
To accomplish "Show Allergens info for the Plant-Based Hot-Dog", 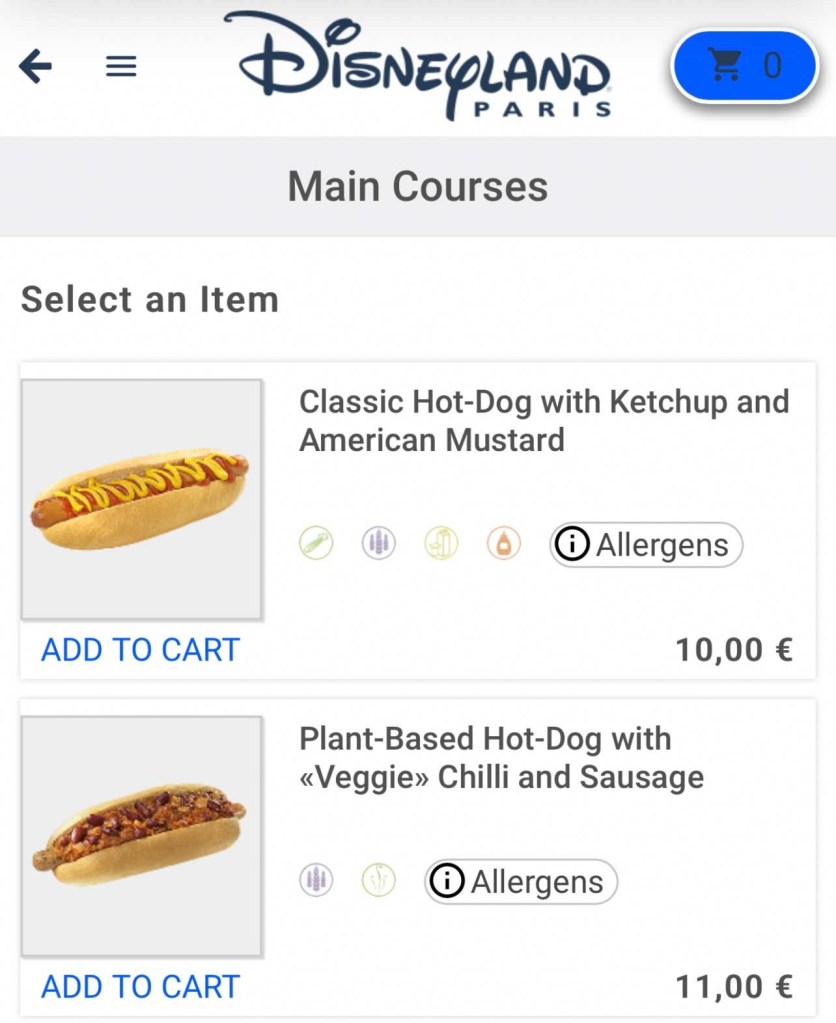I will (521, 882).
